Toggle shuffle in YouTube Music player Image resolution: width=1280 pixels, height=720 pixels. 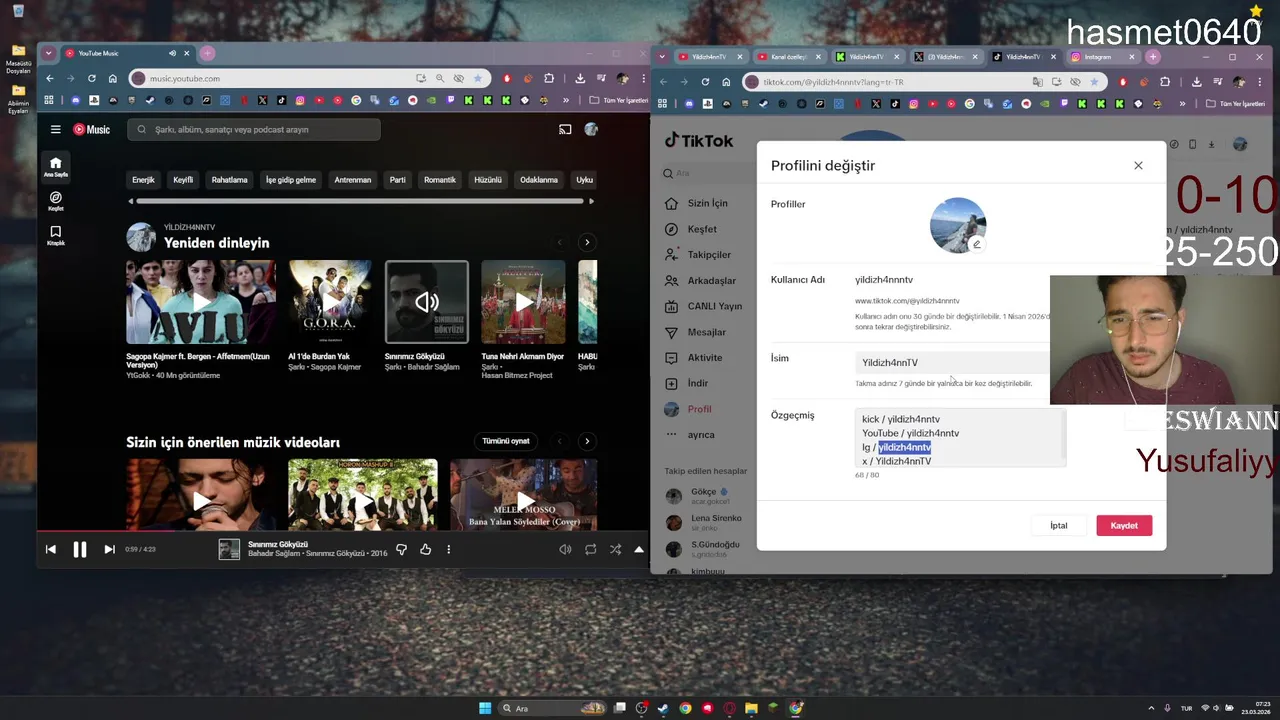615,549
